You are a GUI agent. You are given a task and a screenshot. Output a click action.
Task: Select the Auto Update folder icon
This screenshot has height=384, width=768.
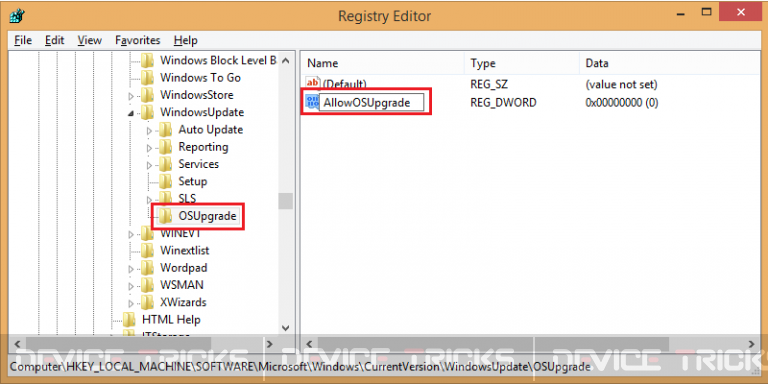pos(166,129)
